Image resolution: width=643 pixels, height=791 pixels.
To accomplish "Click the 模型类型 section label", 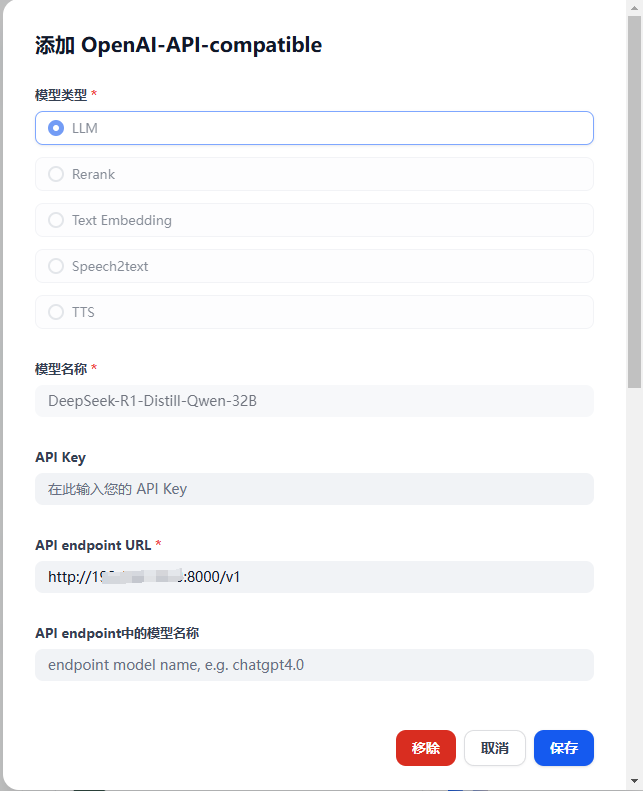I will tap(61, 95).
